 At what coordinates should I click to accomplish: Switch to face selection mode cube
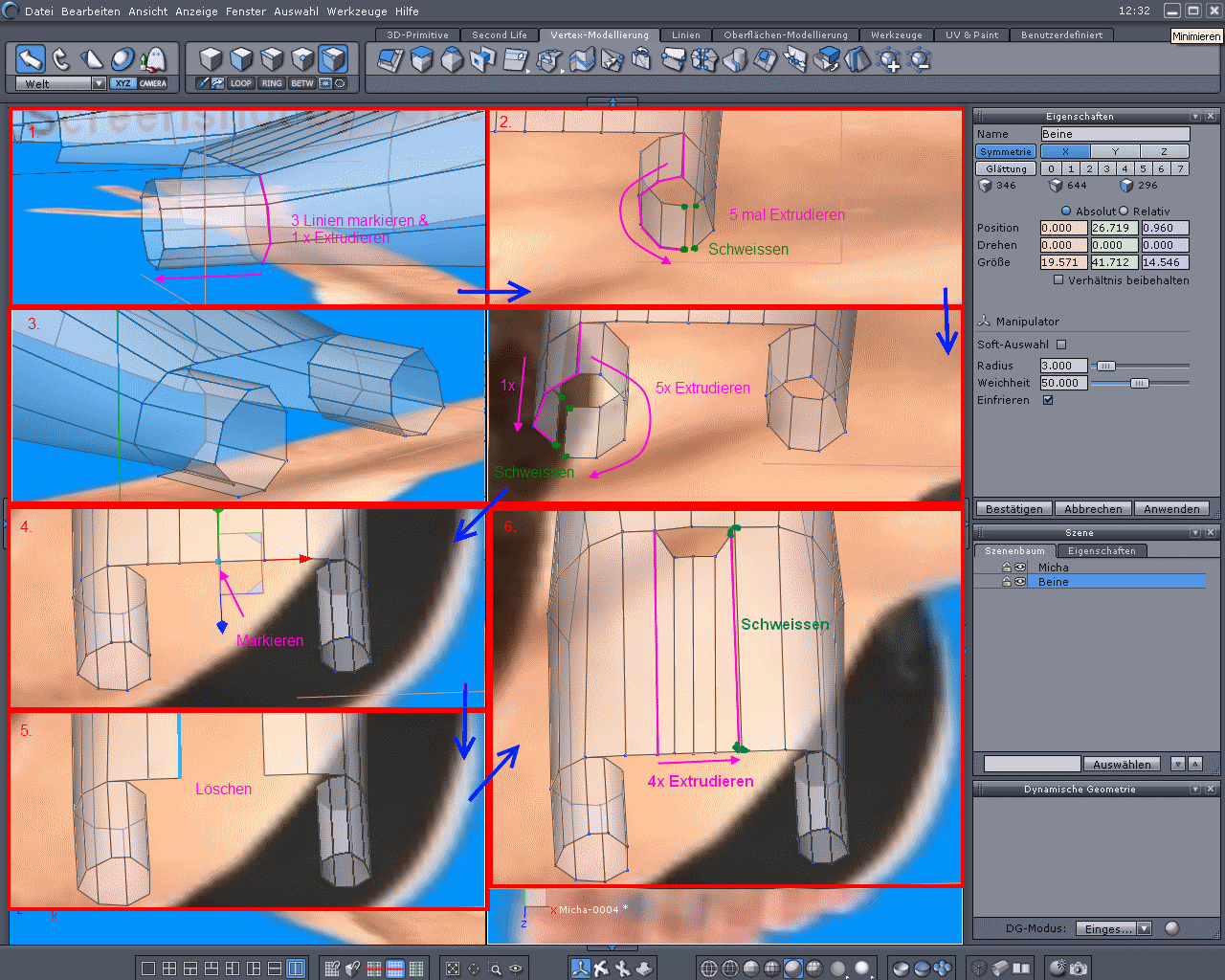(x=241, y=59)
